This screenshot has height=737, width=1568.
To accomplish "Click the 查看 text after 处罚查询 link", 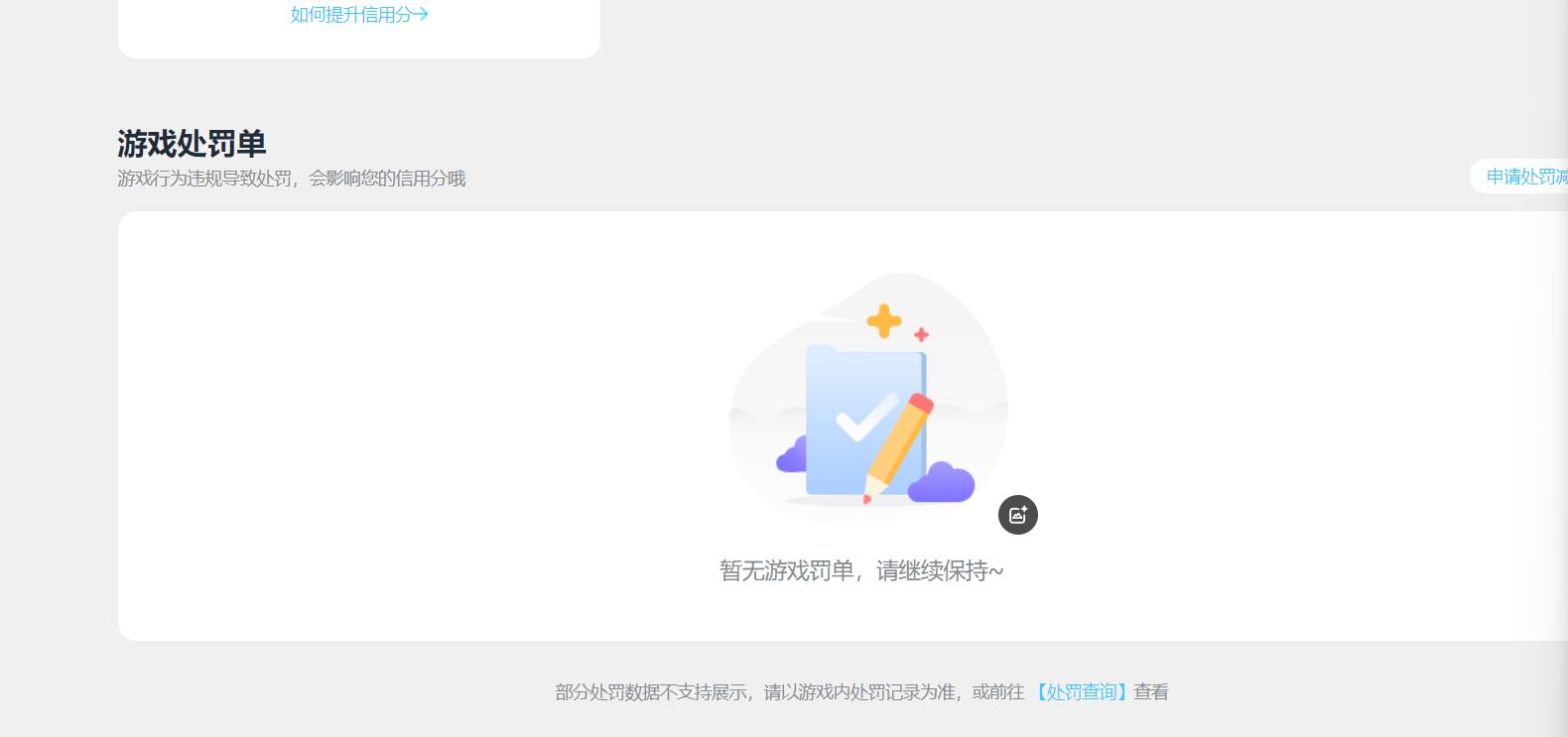I will click(1151, 692).
